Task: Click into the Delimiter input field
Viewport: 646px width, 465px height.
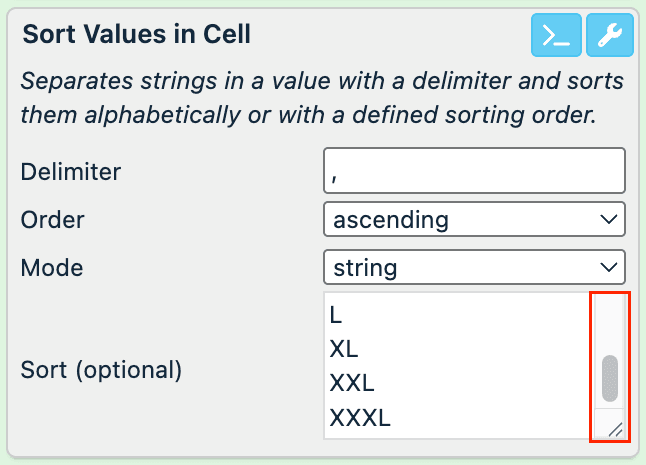Action: point(474,171)
